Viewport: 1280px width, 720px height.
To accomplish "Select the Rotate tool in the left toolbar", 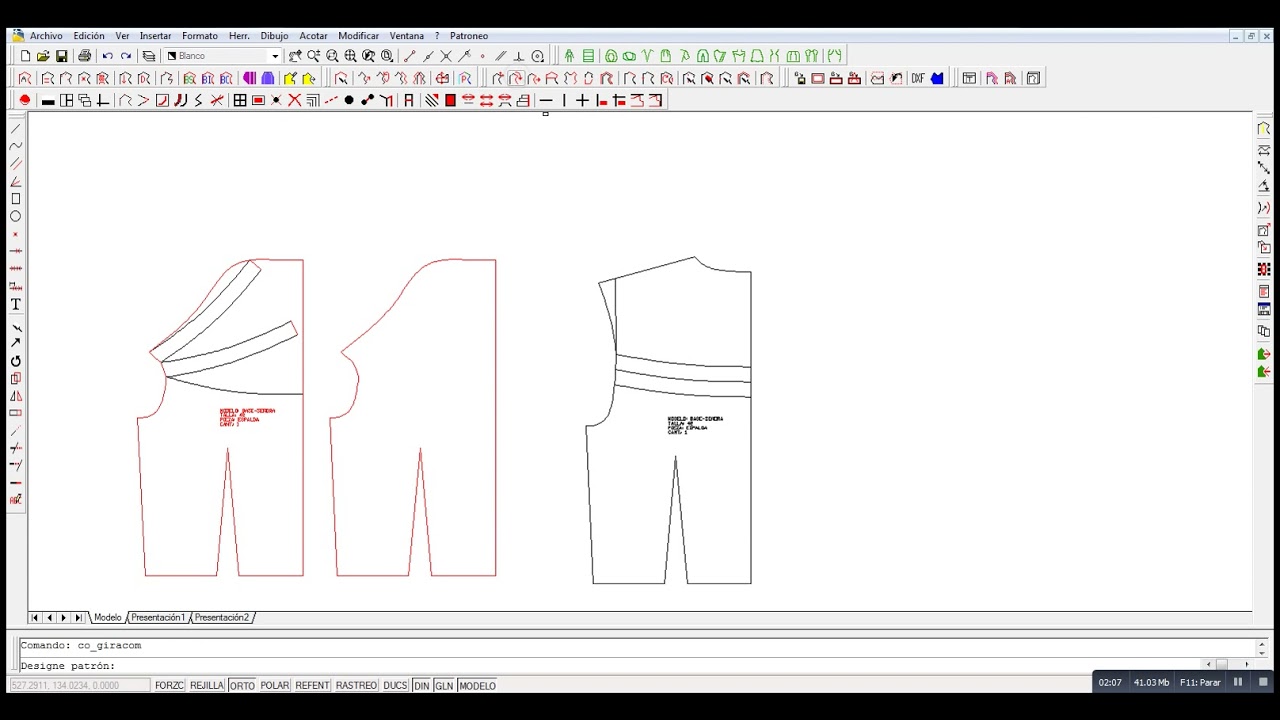I will point(16,361).
